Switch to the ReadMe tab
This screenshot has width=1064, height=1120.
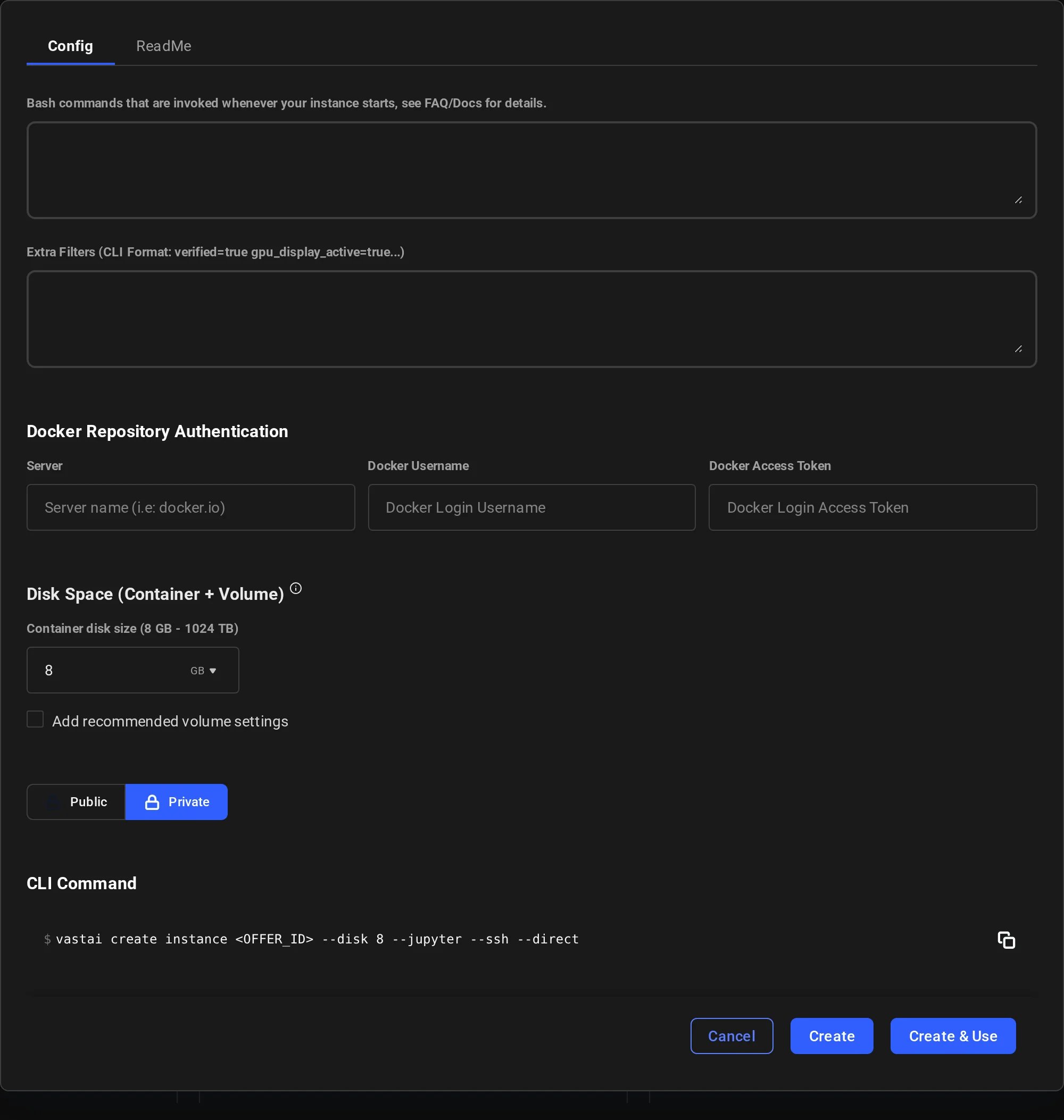pyautogui.click(x=163, y=46)
